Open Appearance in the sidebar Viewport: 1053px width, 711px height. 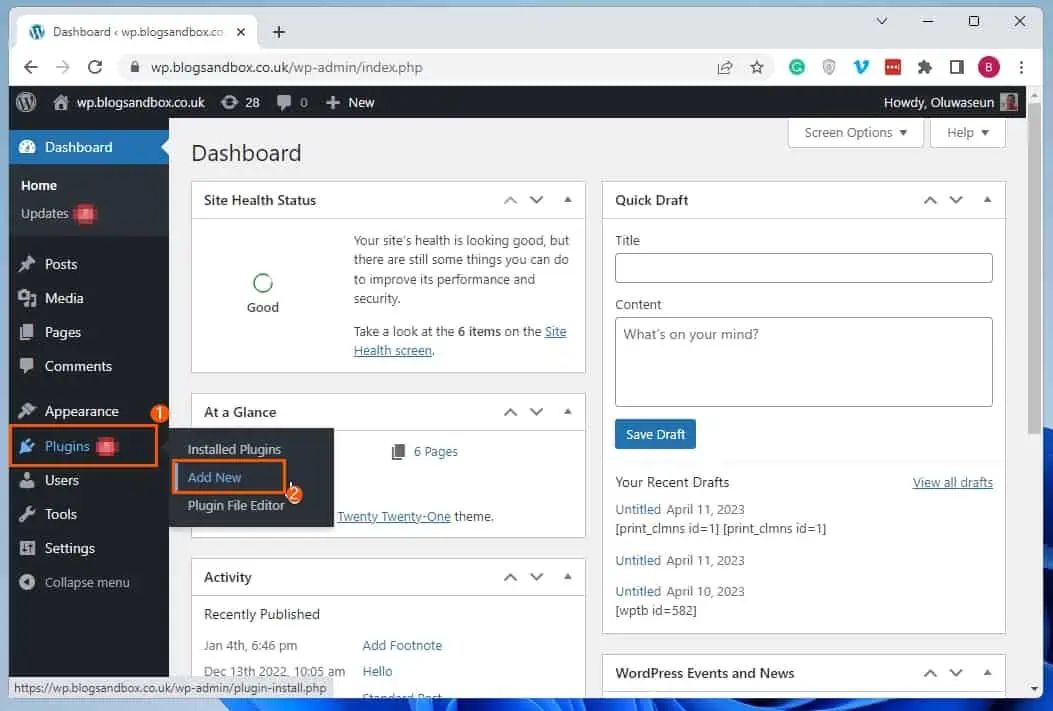tap(89, 411)
